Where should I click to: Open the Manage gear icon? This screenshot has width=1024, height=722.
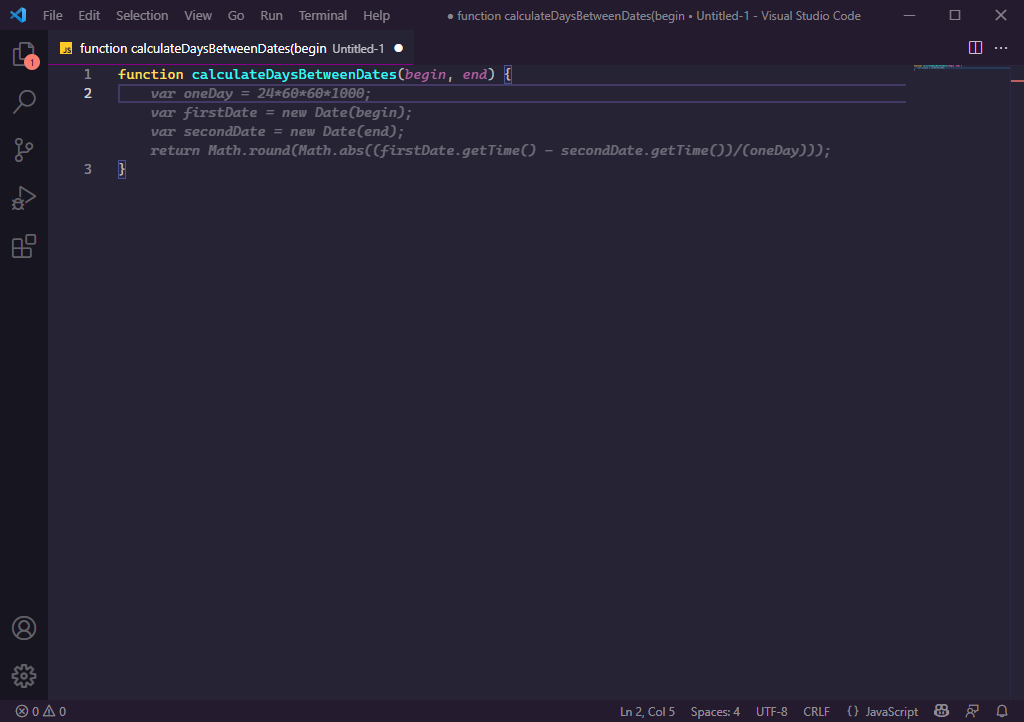(x=24, y=676)
